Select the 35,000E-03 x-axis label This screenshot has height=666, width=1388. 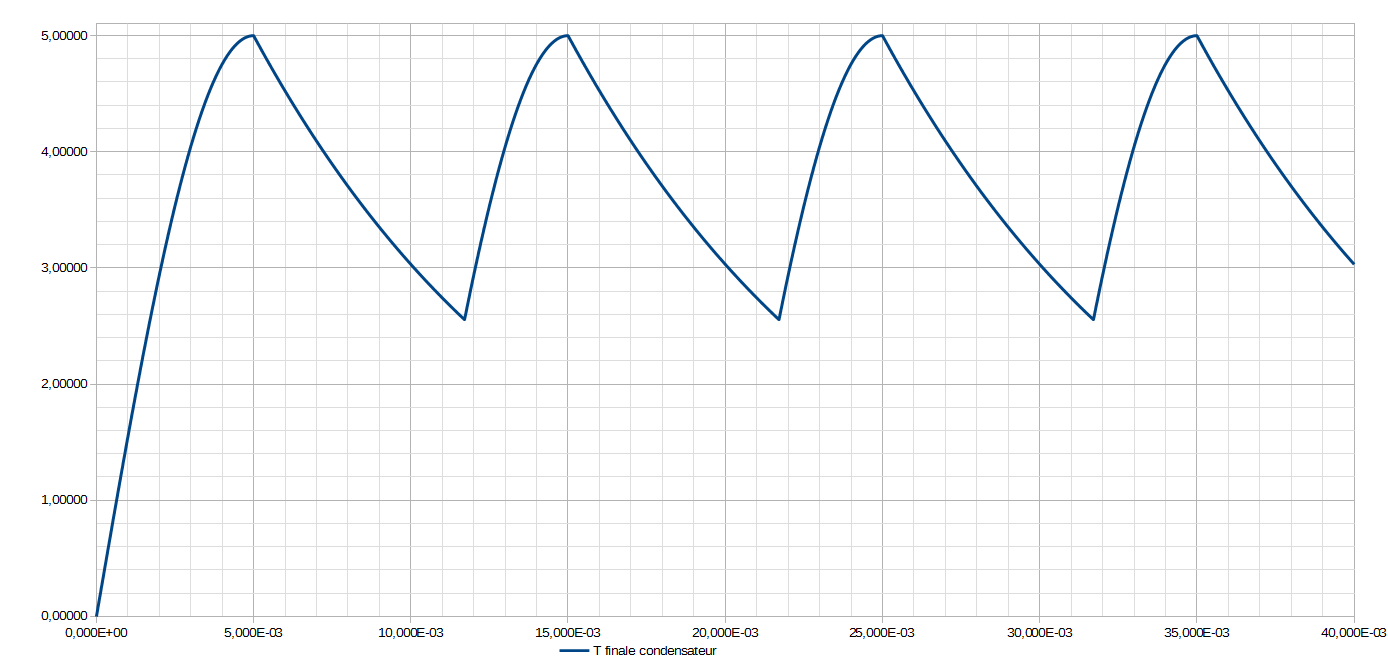(1196, 633)
